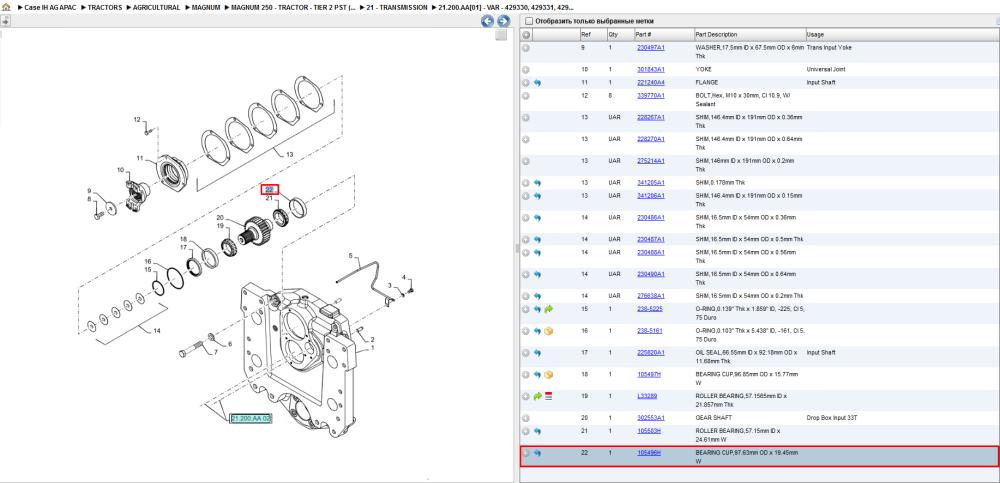
Task: Click blue arrow icon in 105503H row
Action: tap(537, 431)
